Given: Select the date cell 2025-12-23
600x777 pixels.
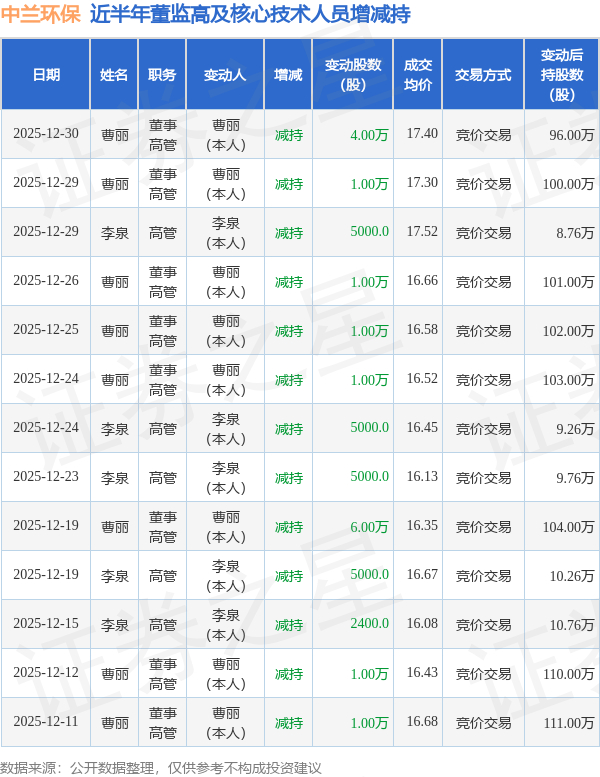Looking at the screenshot, I should point(46,476).
